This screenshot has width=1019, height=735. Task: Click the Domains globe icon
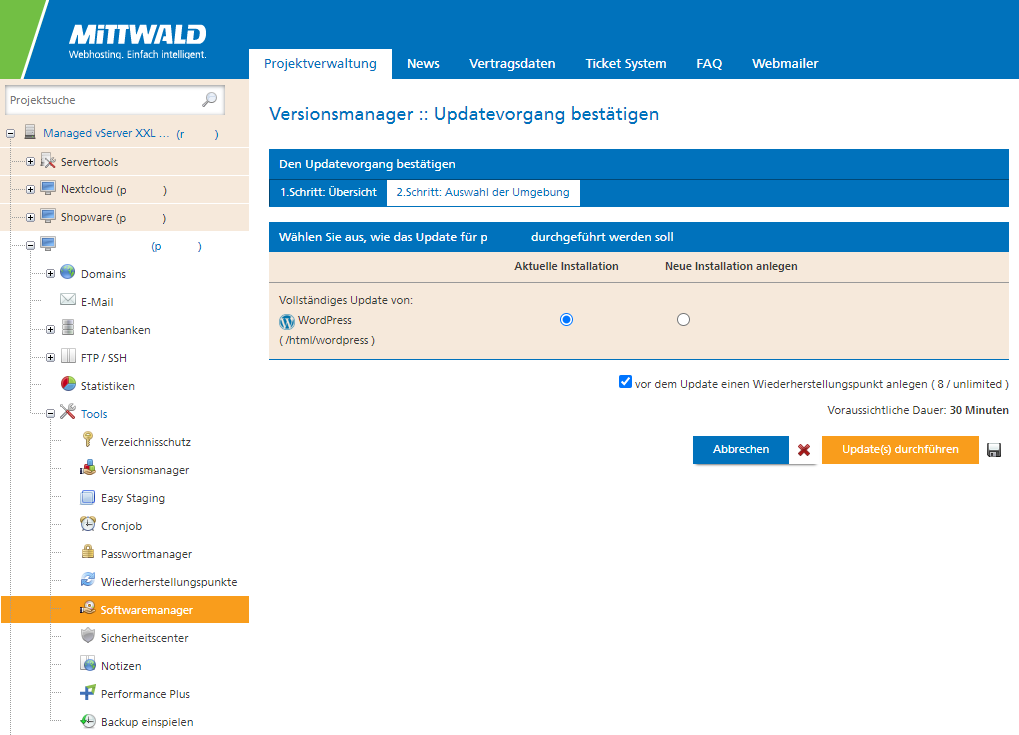pos(68,272)
